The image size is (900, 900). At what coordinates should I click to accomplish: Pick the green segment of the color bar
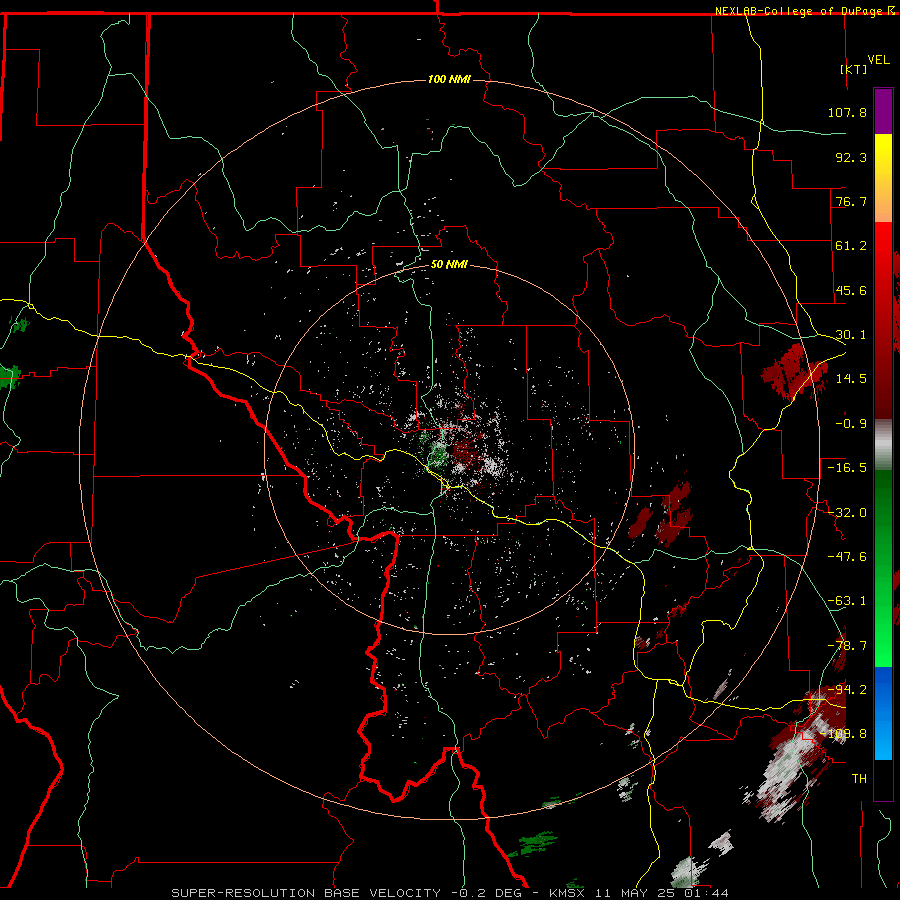coord(883,568)
